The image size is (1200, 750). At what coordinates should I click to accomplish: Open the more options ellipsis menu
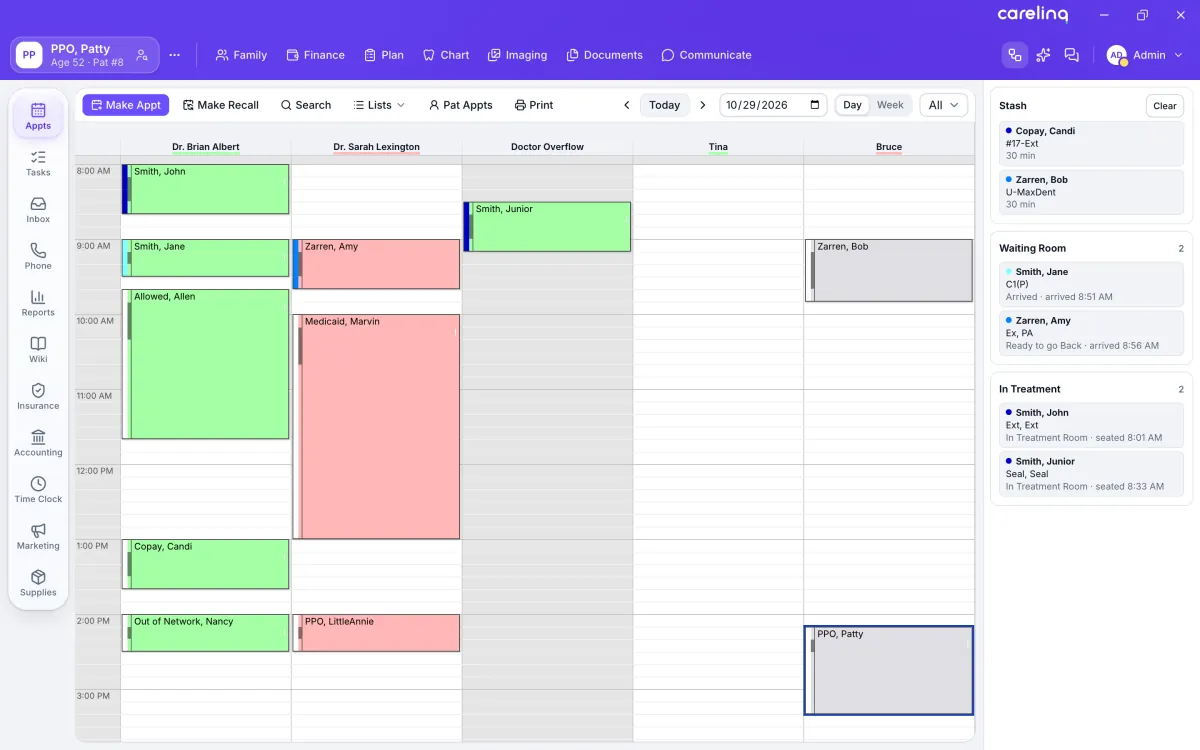point(175,55)
